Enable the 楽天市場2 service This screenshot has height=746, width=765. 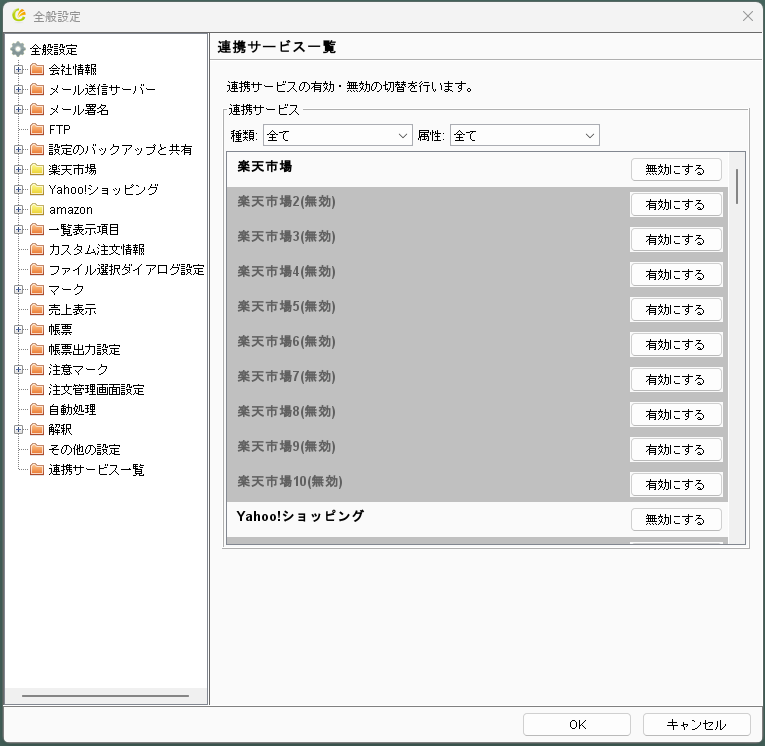675,204
